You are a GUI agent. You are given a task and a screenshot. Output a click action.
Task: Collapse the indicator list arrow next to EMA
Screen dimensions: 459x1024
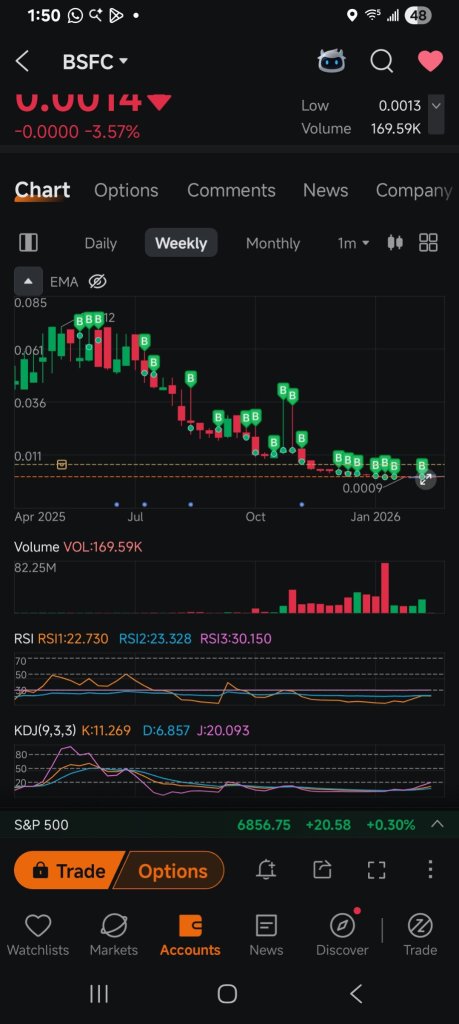(28, 281)
